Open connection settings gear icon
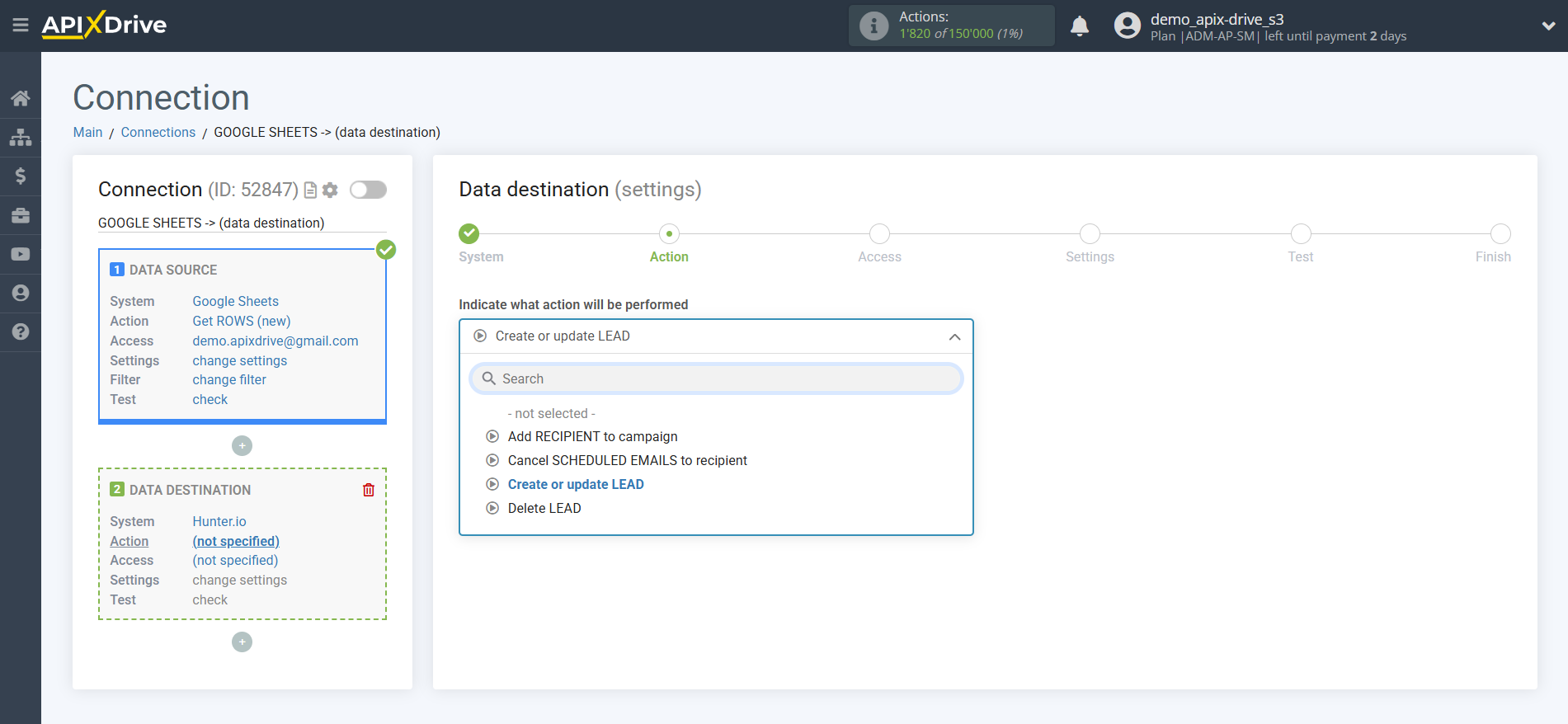This screenshot has height=724, width=1568. click(x=330, y=190)
